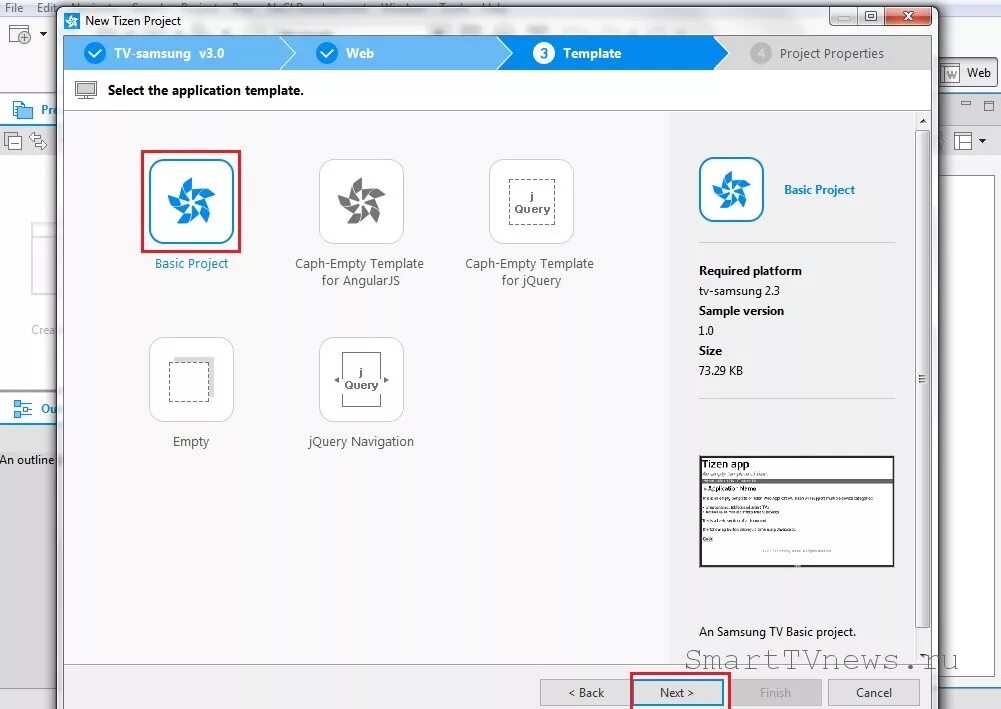Click the Tizen logo in dialog title bar

72,20
